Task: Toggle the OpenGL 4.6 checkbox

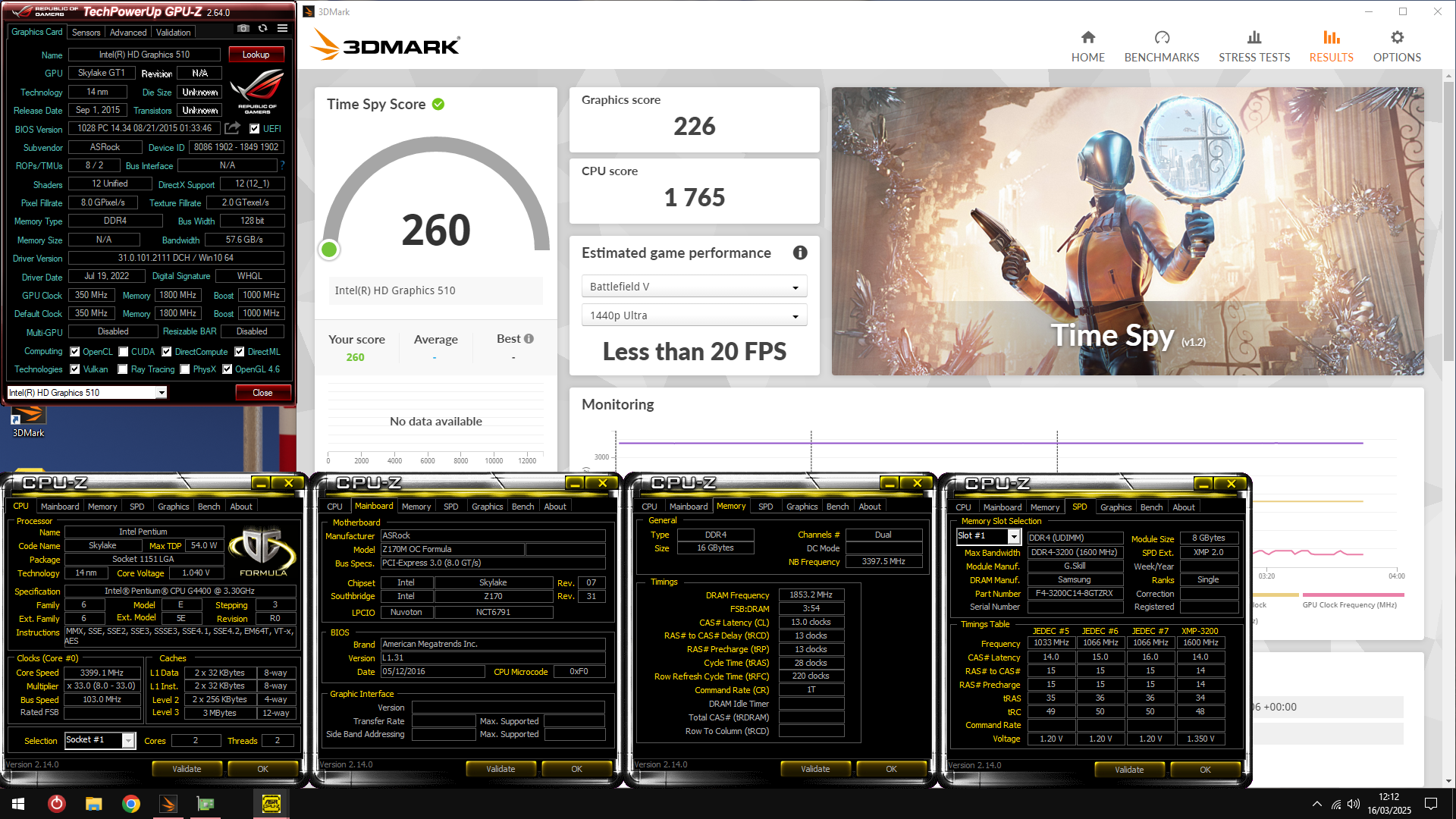Action: tap(227, 369)
